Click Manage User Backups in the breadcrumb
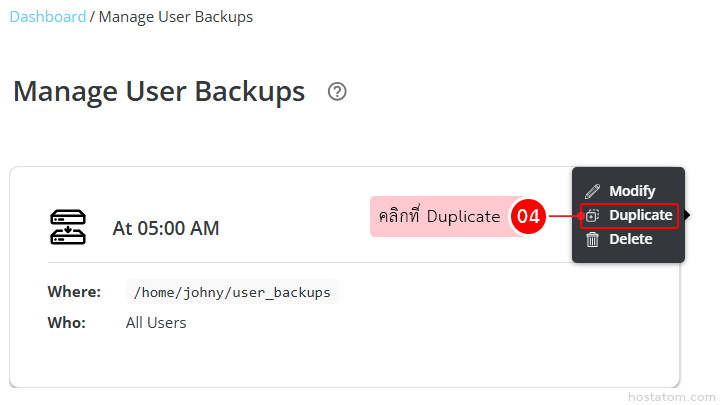Screen dimensions: 720x405 point(176,17)
